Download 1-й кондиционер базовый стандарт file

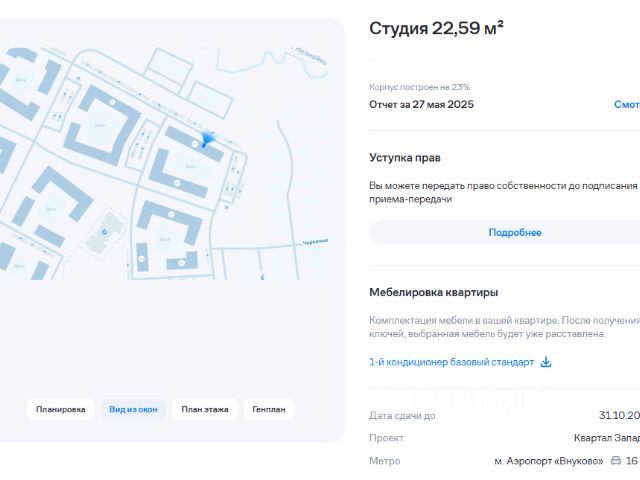point(451,362)
